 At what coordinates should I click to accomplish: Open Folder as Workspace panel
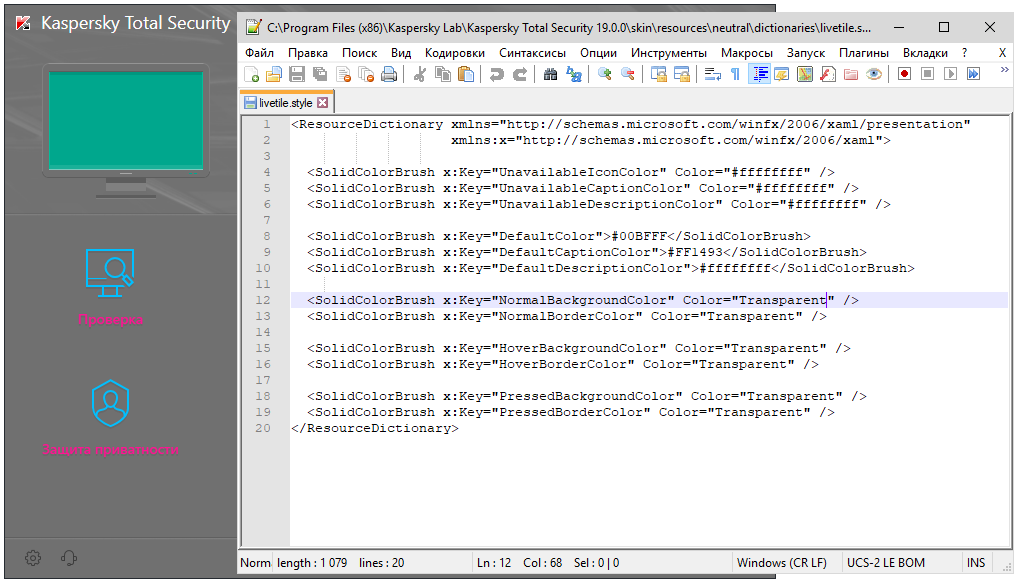pyautogui.click(x=851, y=74)
